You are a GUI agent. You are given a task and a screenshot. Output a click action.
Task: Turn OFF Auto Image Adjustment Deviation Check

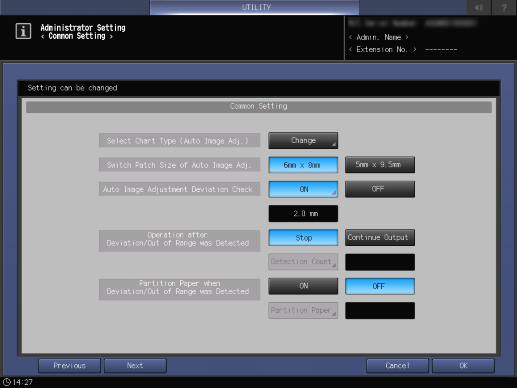[x=380, y=189]
